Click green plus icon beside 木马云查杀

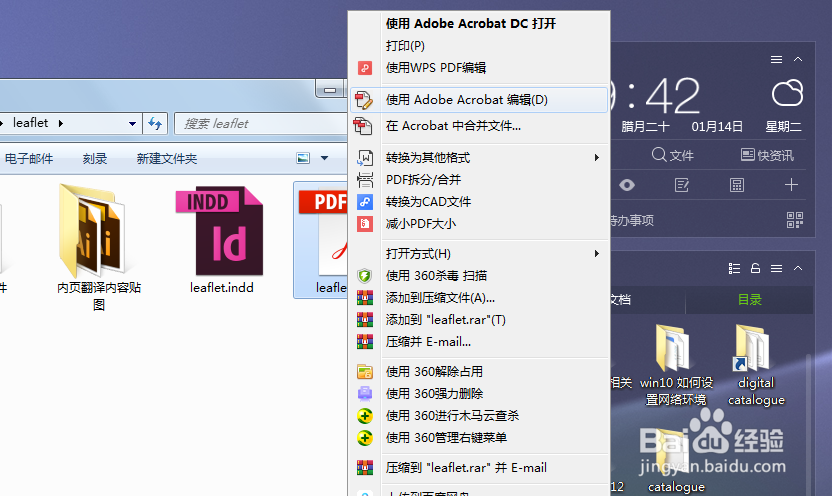364,416
